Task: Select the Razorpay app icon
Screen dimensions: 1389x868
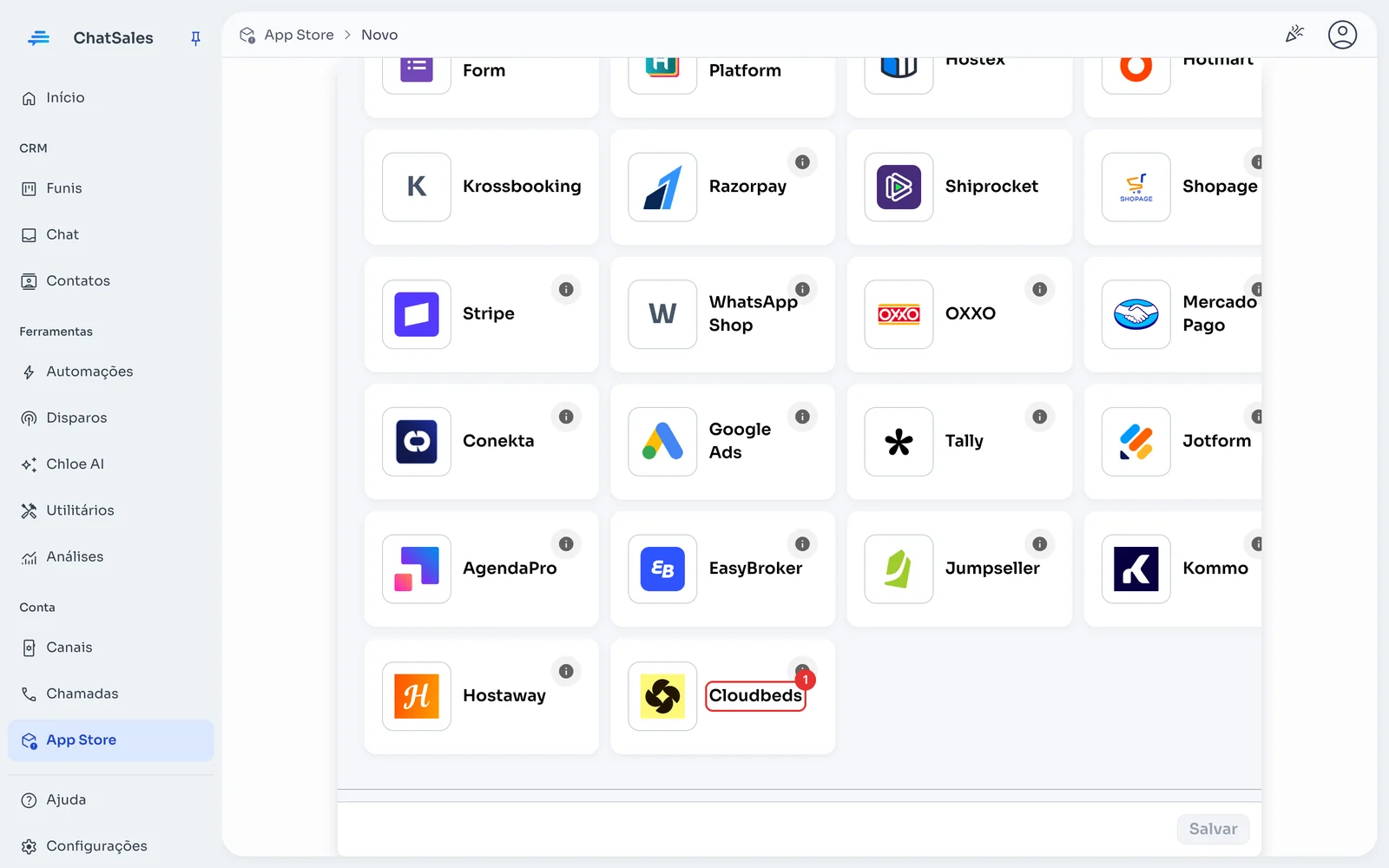Action: tap(662, 187)
